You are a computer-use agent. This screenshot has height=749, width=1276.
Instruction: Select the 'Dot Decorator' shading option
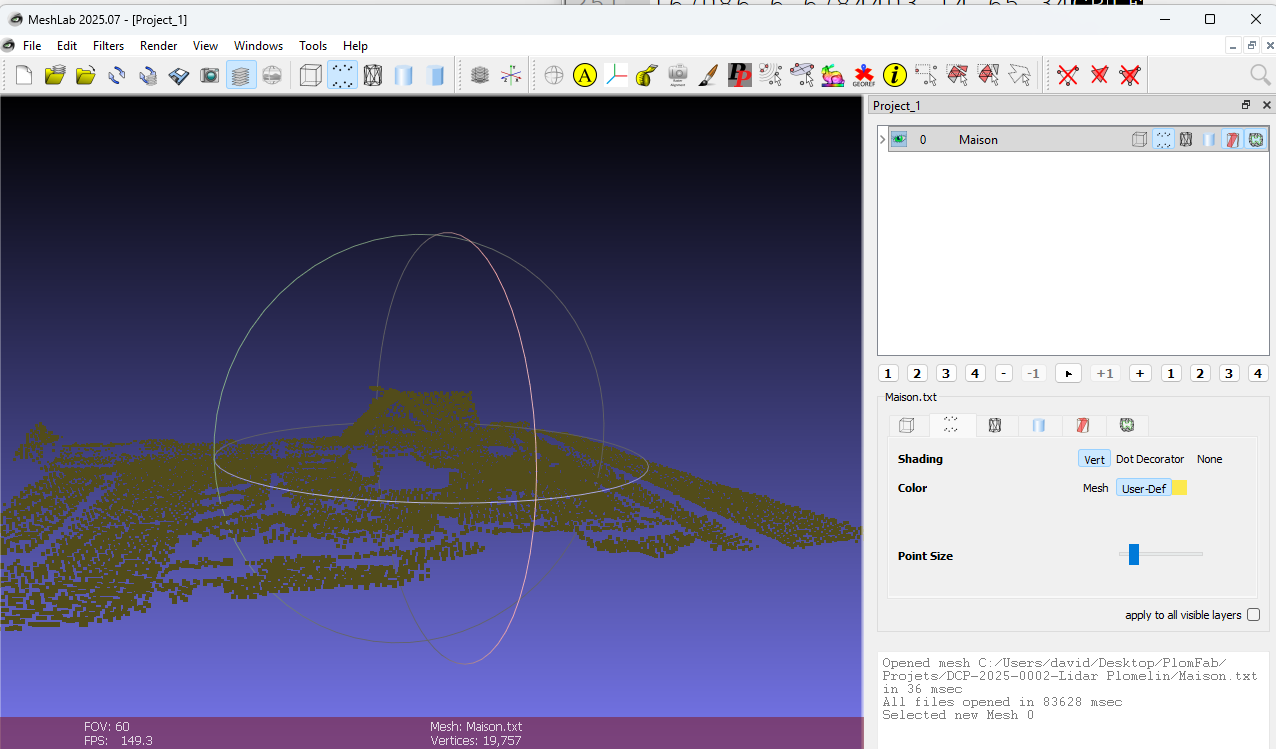click(1149, 459)
